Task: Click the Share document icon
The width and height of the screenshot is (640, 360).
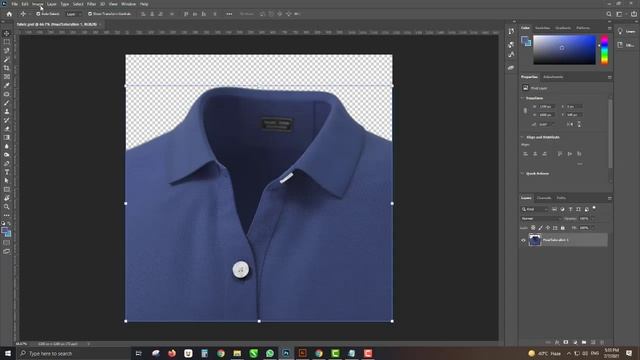Action: click(634, 14)
